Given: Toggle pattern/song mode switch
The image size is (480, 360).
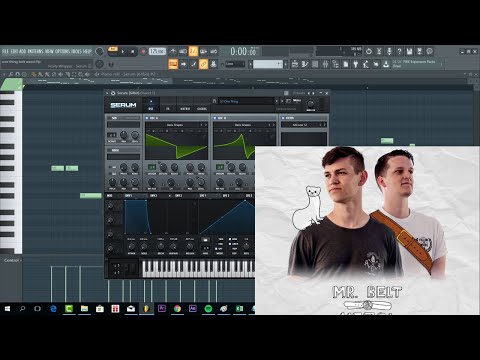Looking at the screenshot, I should pyautogui.click(x=113, y=50).
